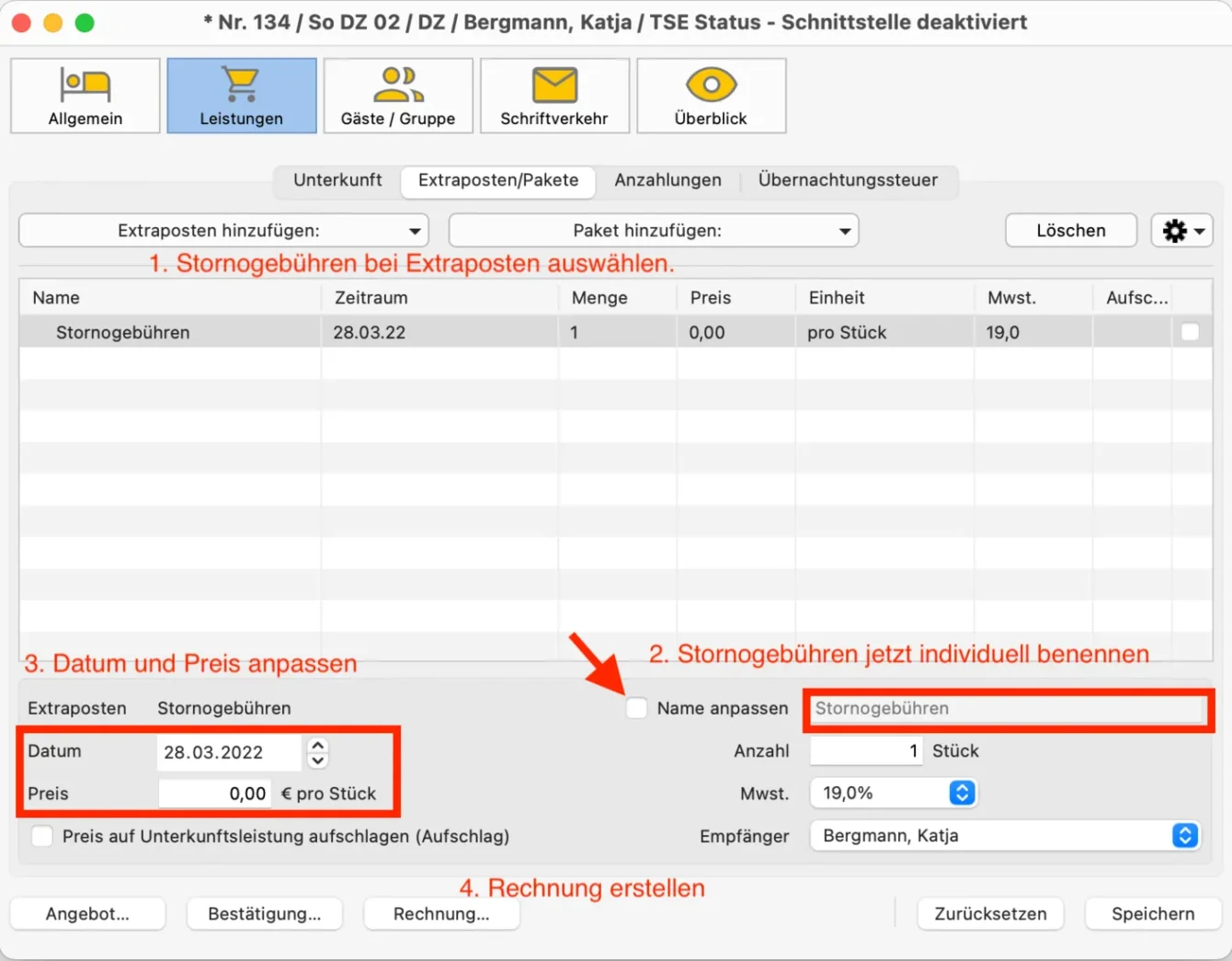Select the Leistungen shopping cart icon

click(242, 96)
